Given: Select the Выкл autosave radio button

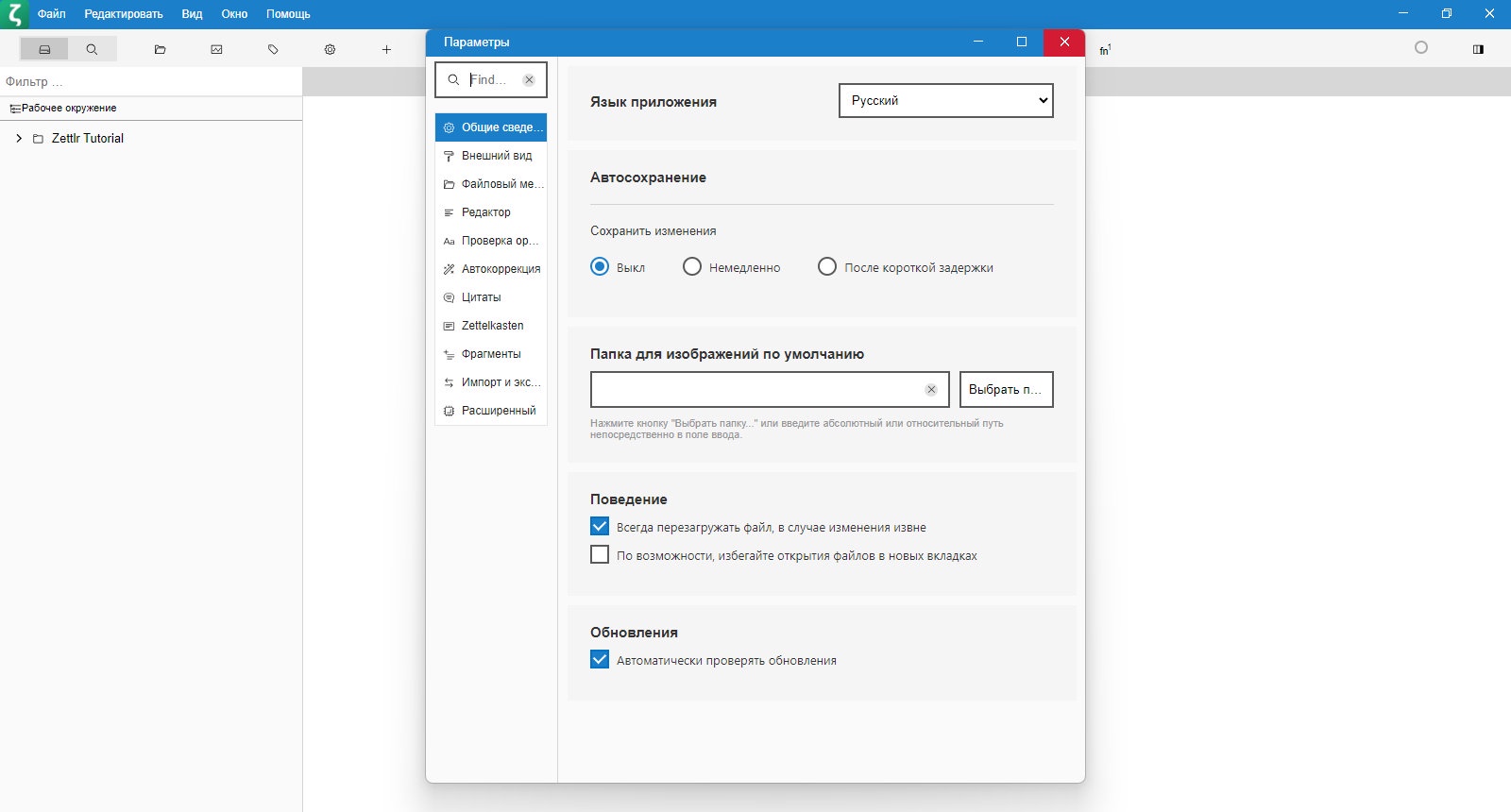Looking at the screenshot, I should [x=600, y=266].
